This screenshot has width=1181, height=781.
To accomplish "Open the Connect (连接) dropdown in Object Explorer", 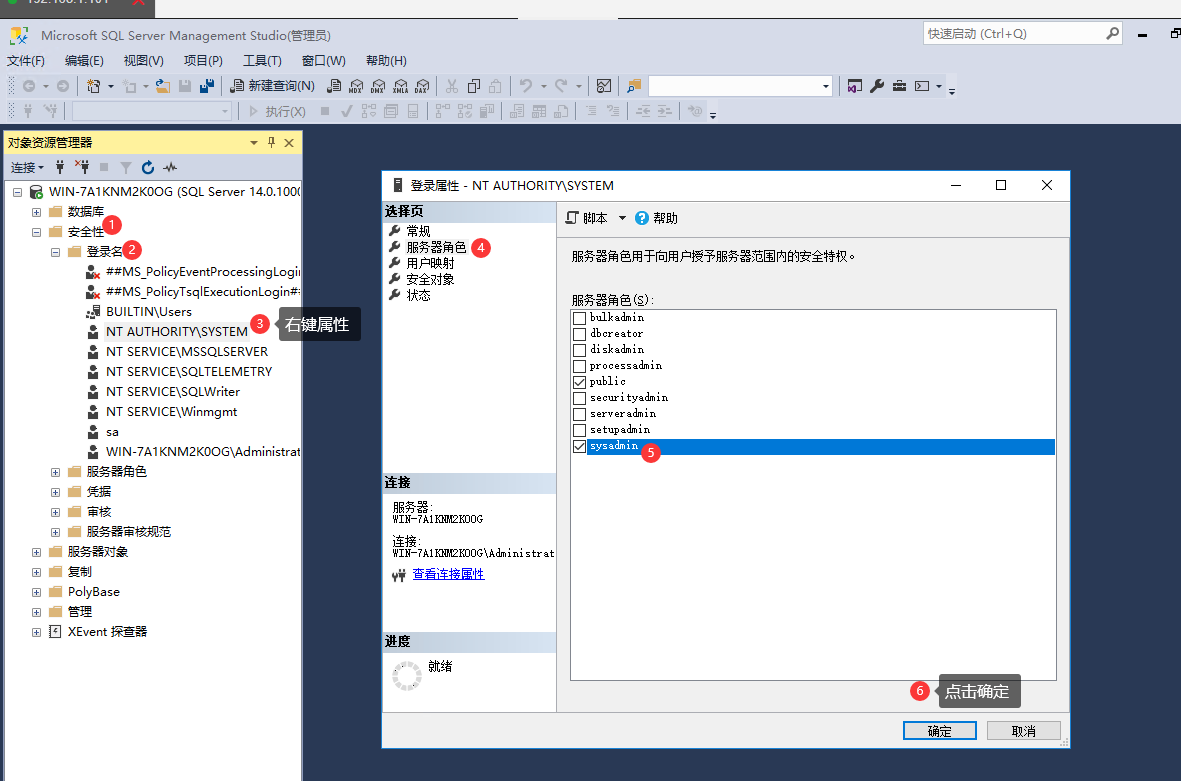I will pyautogui.click(x=27, y=167).
